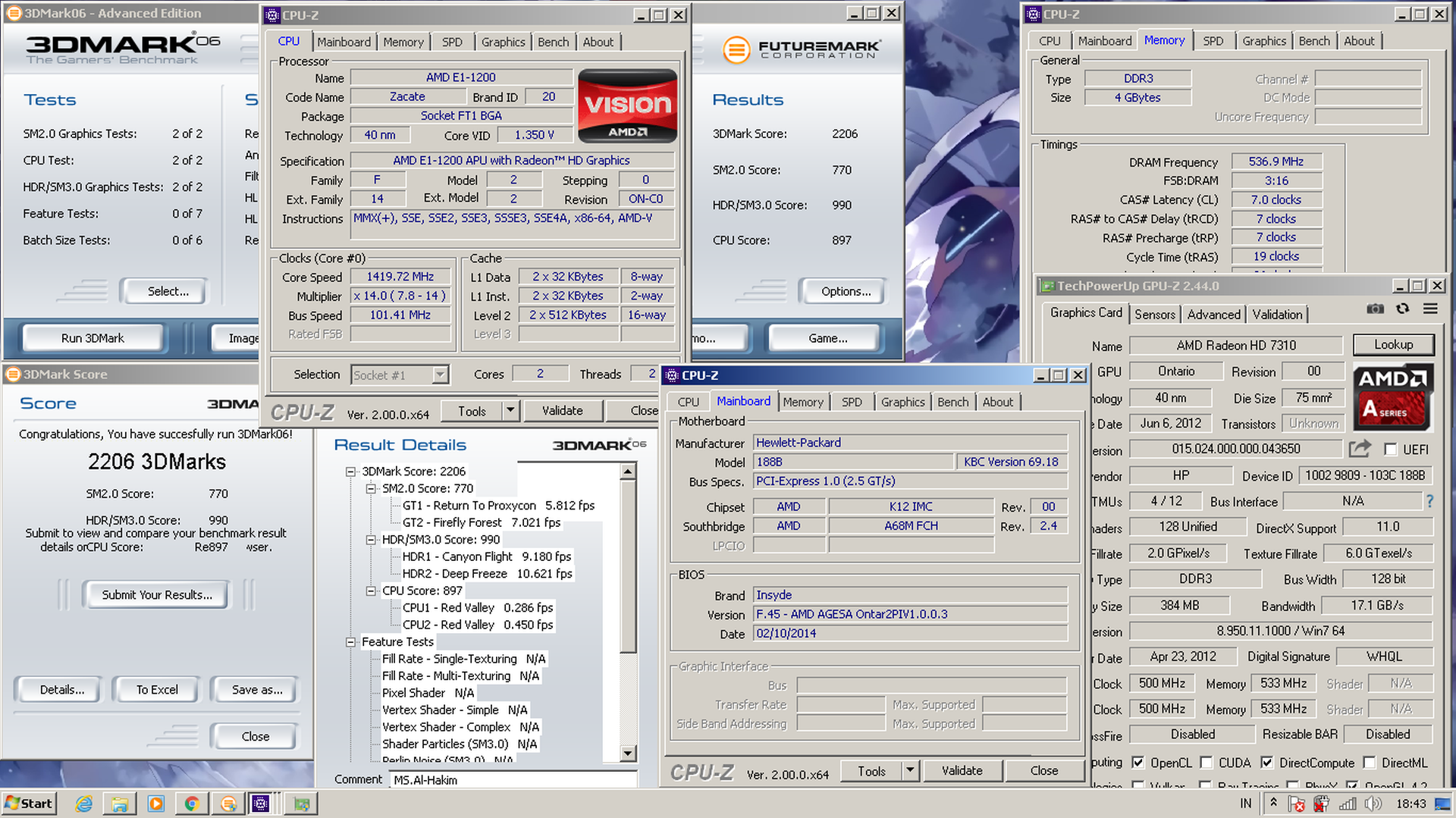Click the power plug tray icon

pyautogui.click(x=1322, y=804)
